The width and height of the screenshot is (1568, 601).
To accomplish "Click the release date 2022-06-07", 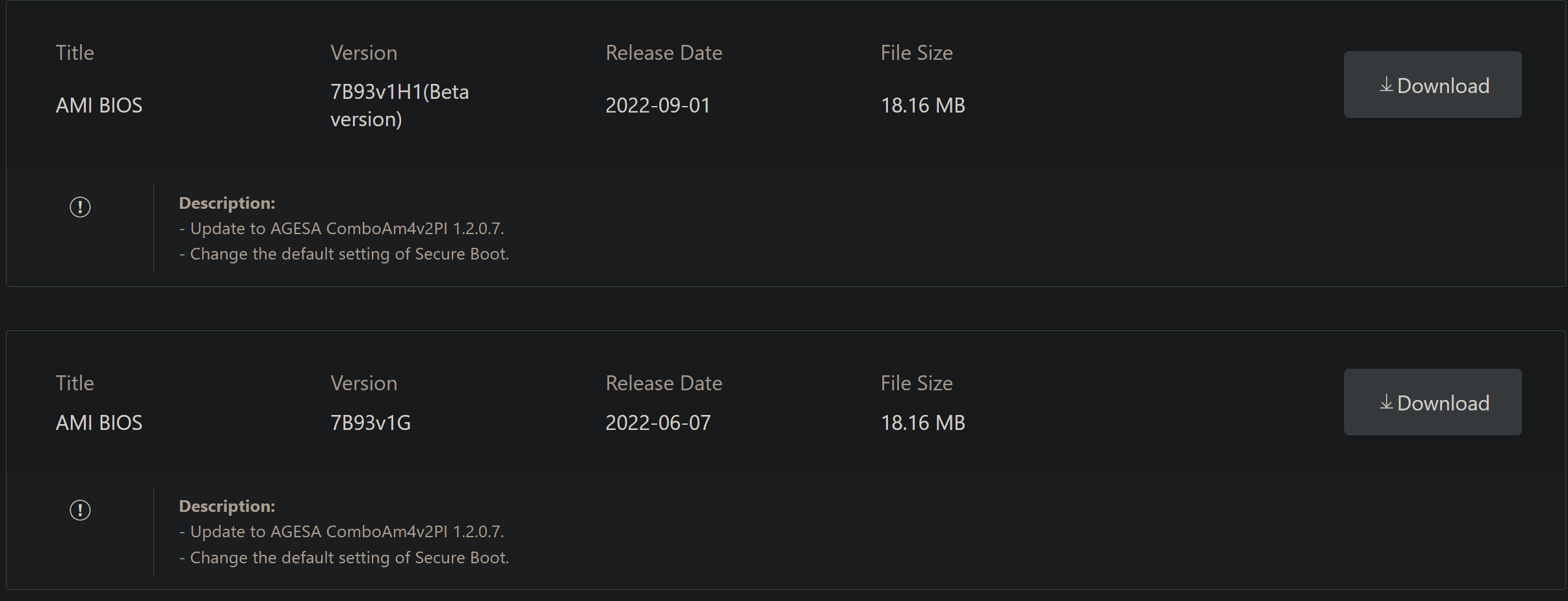I will pos(657,422).
